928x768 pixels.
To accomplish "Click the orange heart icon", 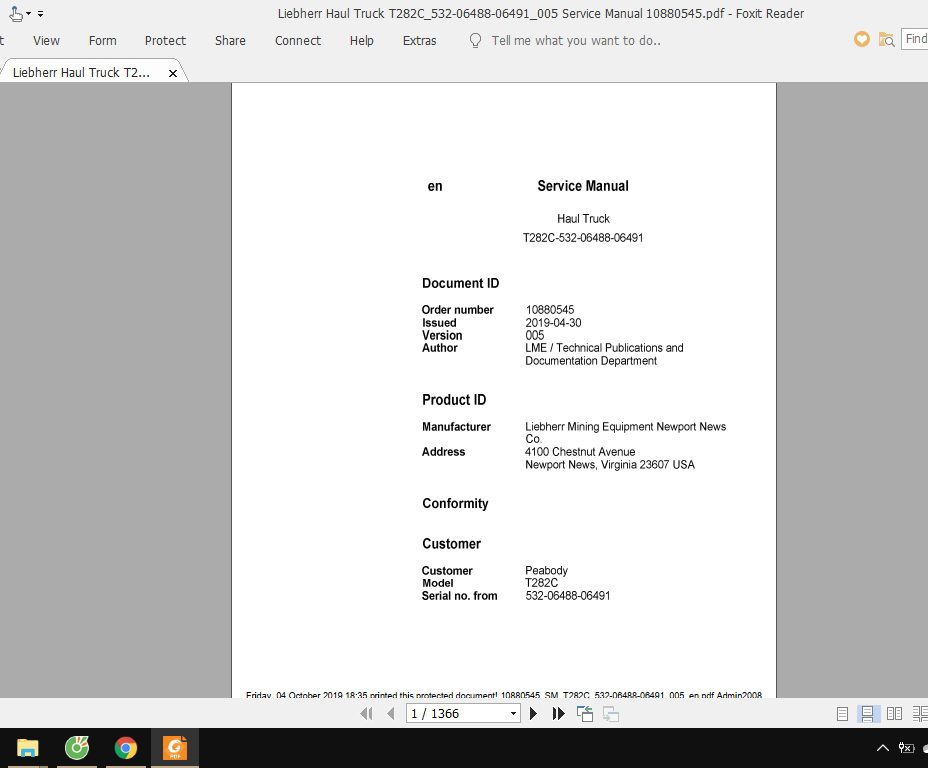I will coord(862,39).
